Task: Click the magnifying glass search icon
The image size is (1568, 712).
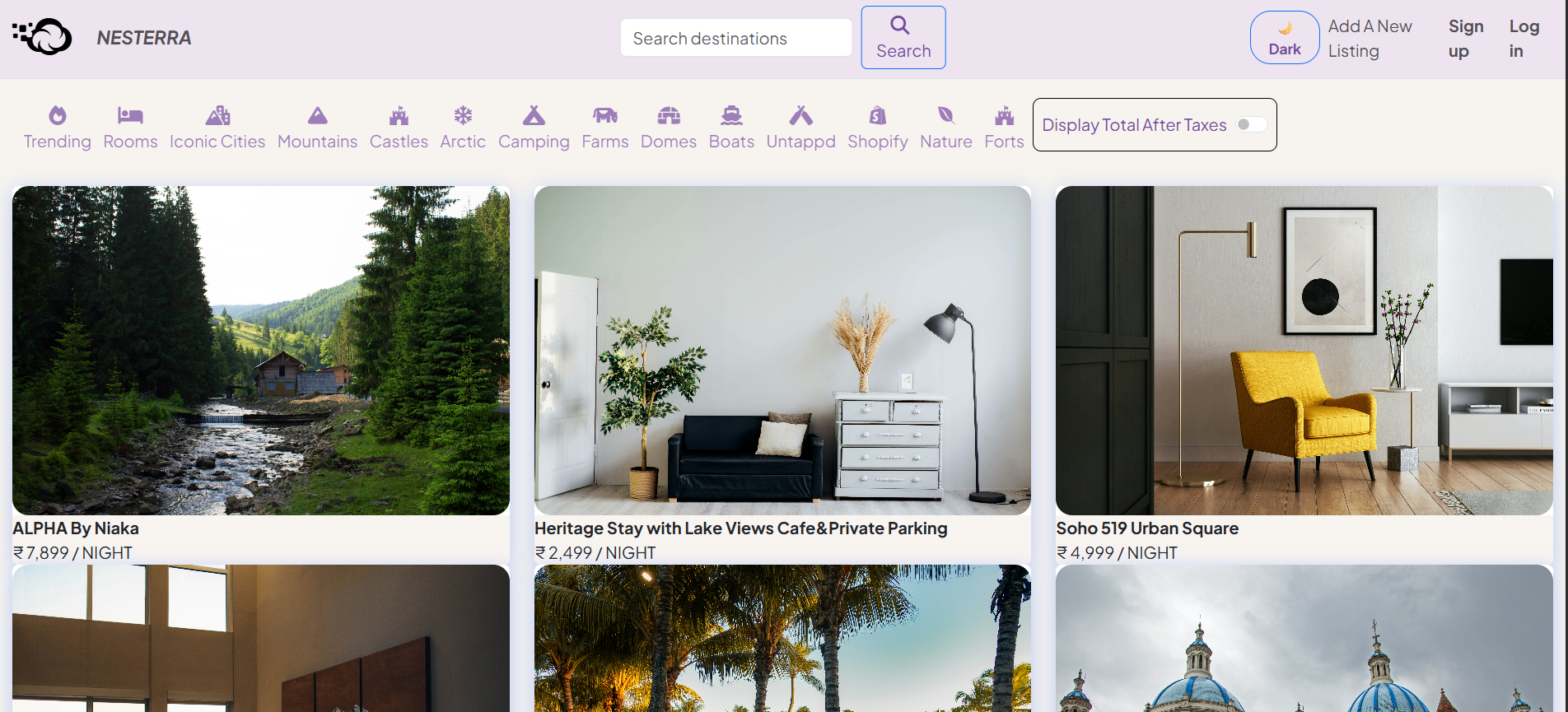Action: pos(900,26)
